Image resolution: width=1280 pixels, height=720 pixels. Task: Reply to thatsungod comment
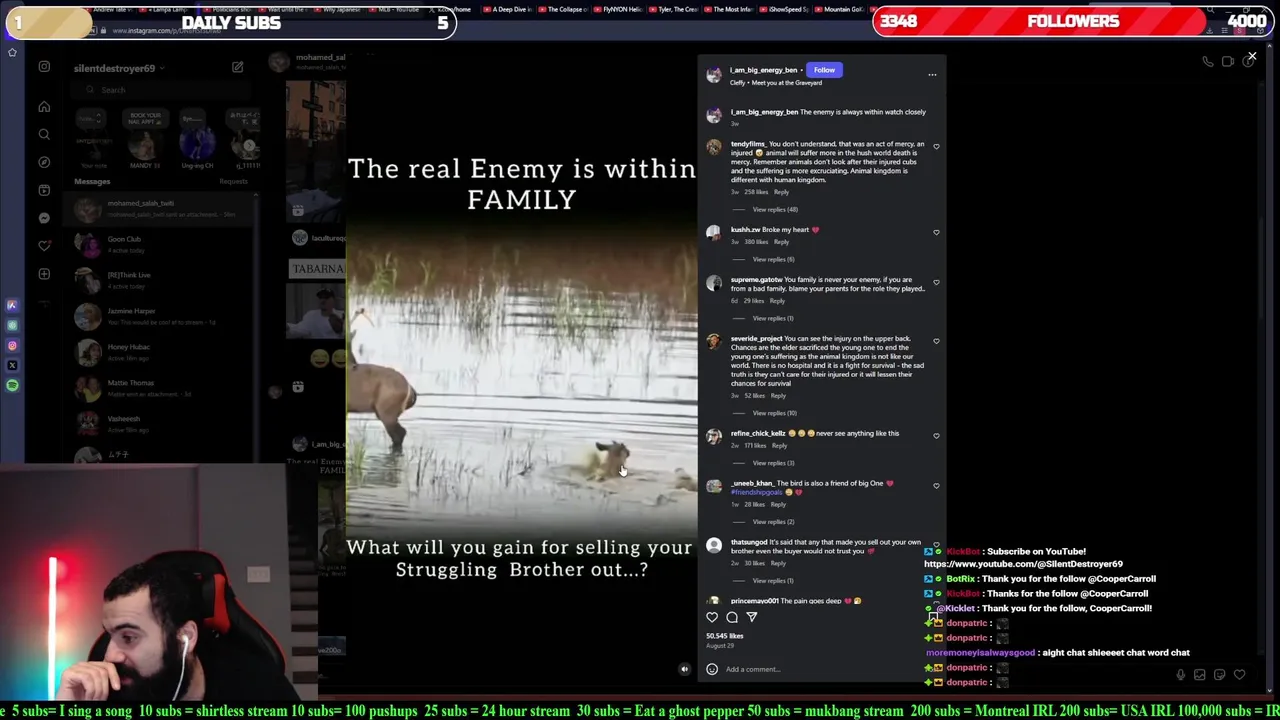click(x=778, y=563)
